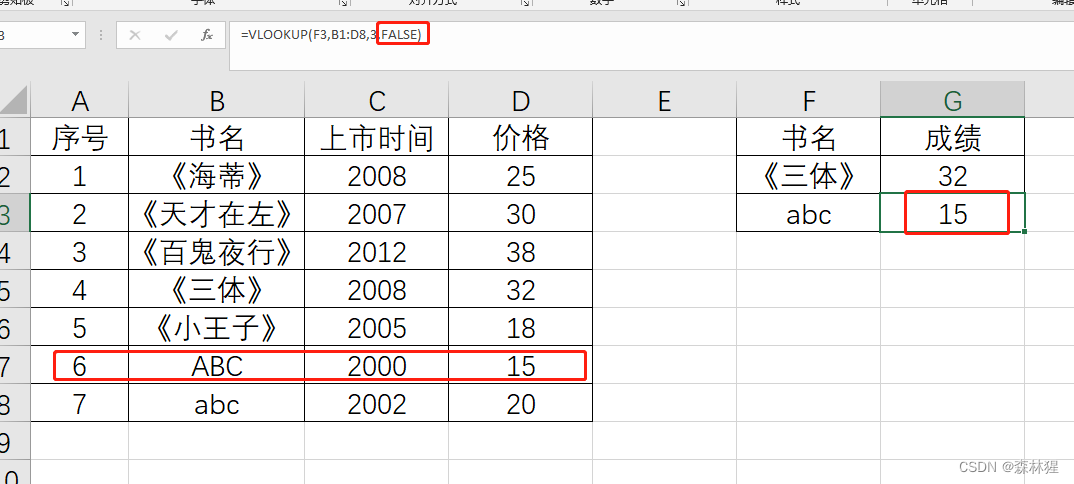Click the VLOOKUP formula text in the formula bar
This screenshot has width=1074, height=484.
click(331, 33)
